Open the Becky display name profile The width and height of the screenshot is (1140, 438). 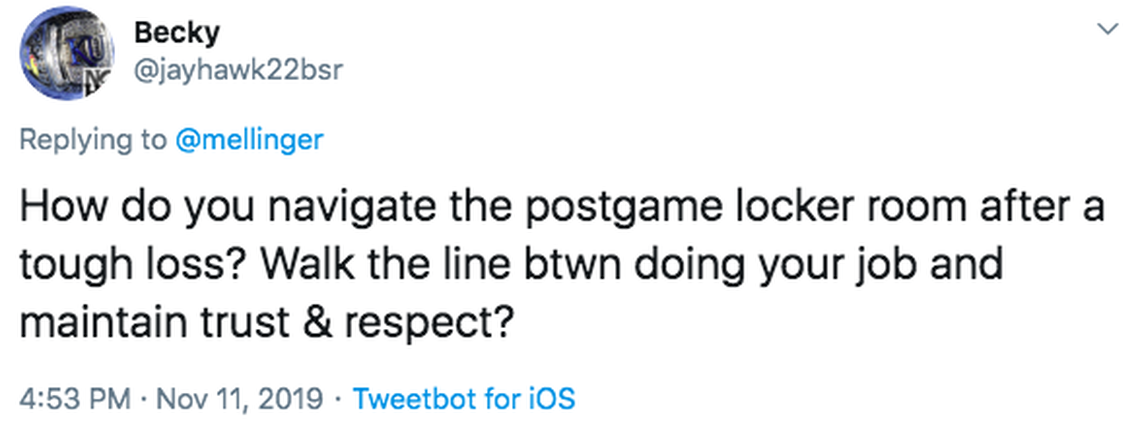click(177, 32)
